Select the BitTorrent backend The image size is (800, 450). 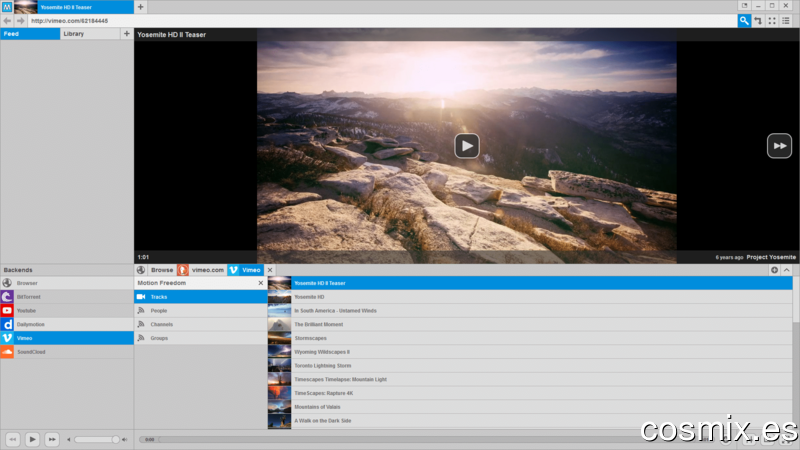point(67,296)
